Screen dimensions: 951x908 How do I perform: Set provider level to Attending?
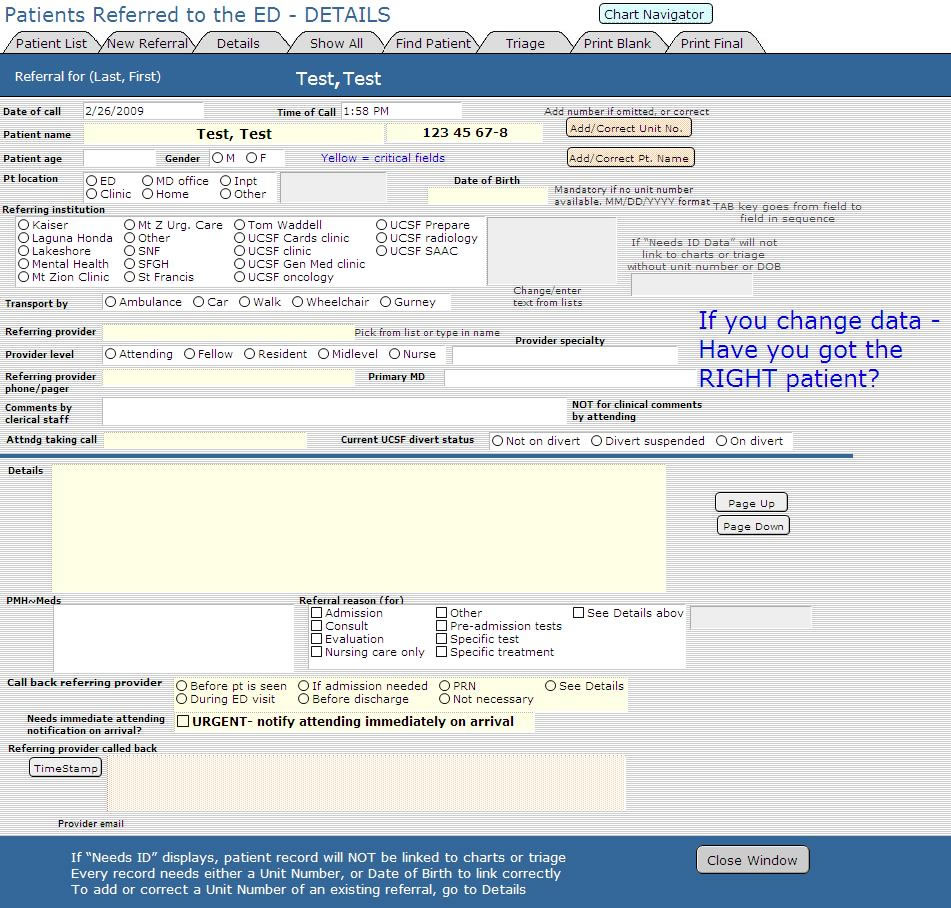pyautogui.click(x=111, y=354)
